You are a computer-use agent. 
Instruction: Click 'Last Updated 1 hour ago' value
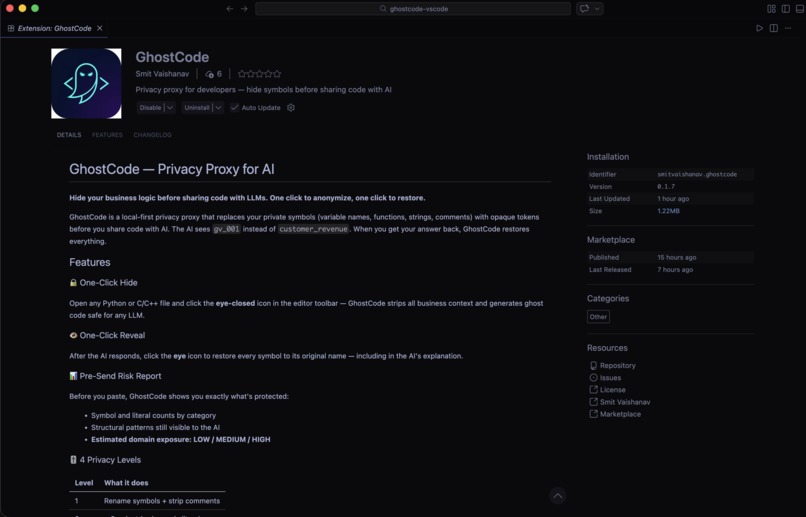(x=673, y=198)
